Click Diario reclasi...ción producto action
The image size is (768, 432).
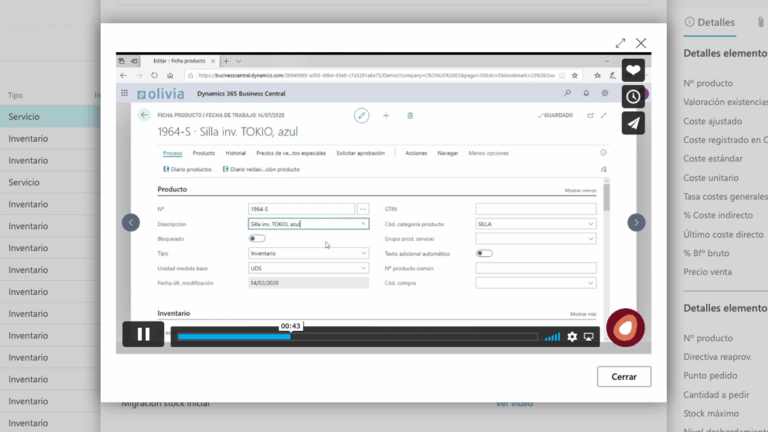coord(261,169)
